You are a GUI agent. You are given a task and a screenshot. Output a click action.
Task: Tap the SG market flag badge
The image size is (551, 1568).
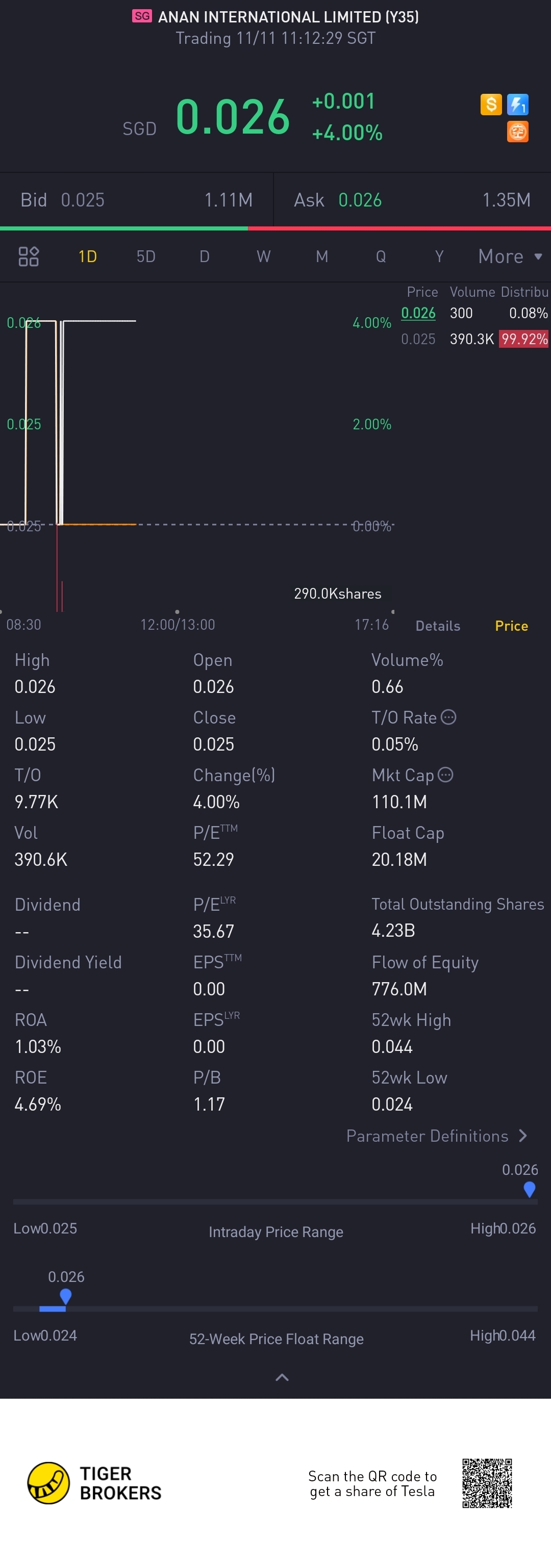[x=142, y=16]
